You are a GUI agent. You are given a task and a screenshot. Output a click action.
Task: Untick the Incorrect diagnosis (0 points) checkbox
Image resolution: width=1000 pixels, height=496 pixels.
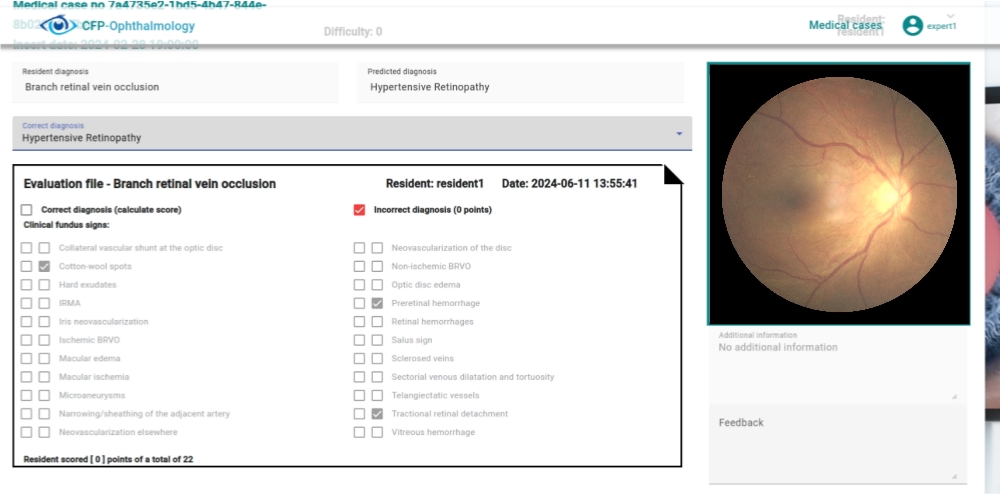tap(359, 210)
